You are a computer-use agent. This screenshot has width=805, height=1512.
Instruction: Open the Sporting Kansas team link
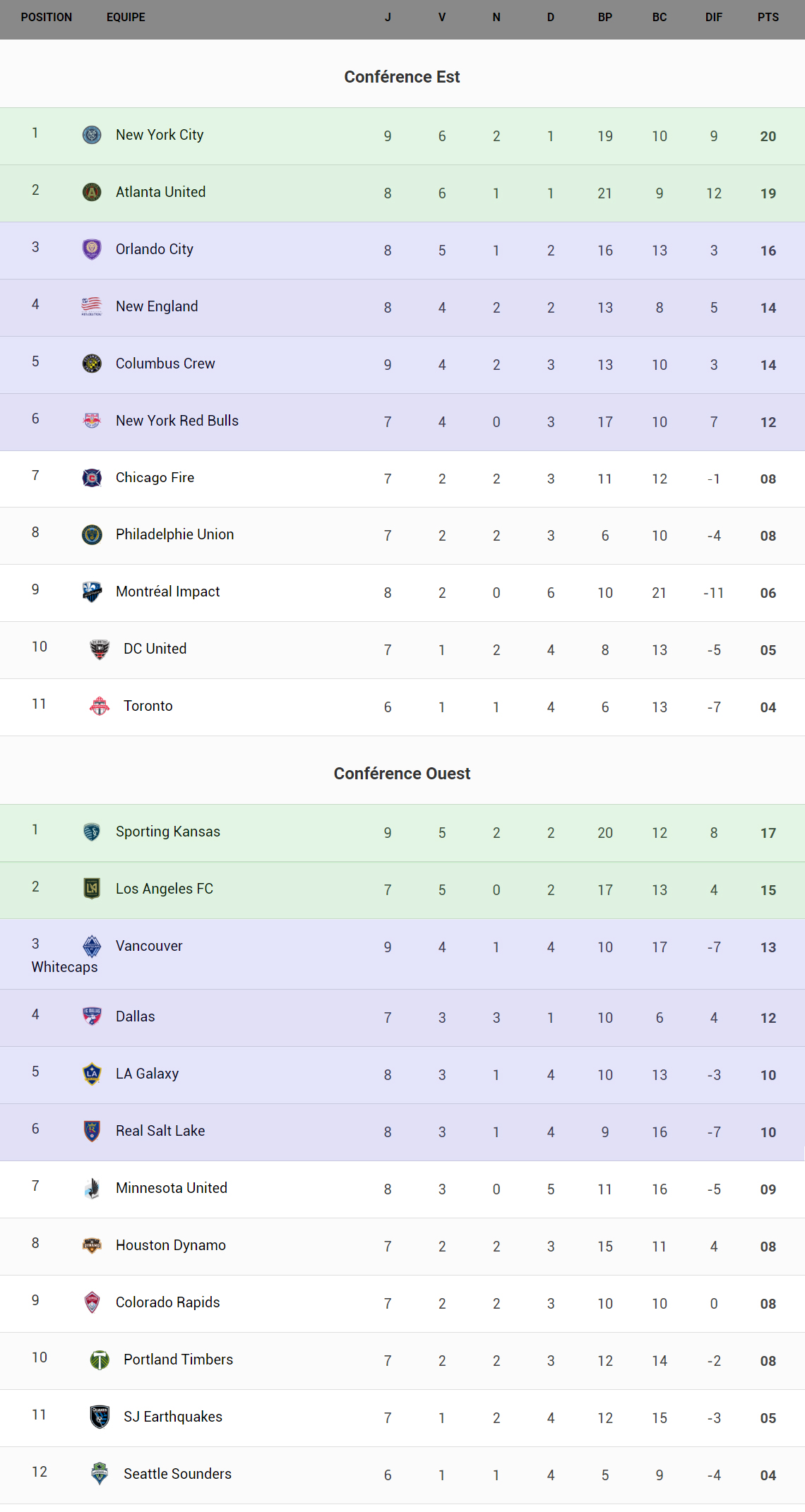pyautogui.click(x=168, y=832)
